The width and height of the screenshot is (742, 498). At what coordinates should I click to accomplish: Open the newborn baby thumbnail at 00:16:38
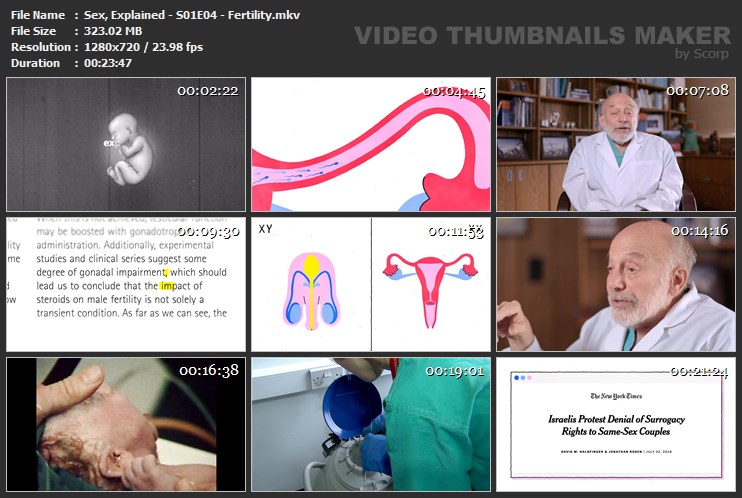126,425
